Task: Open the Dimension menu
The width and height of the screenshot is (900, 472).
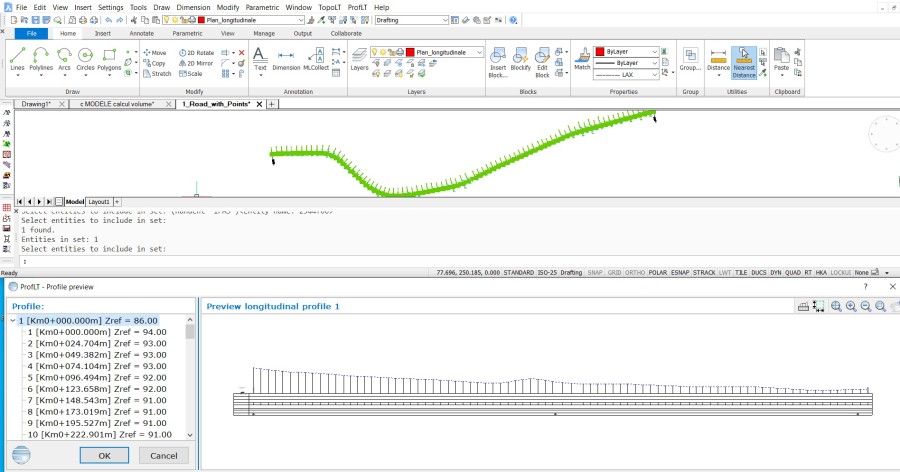Action: [x=193, y=7]
